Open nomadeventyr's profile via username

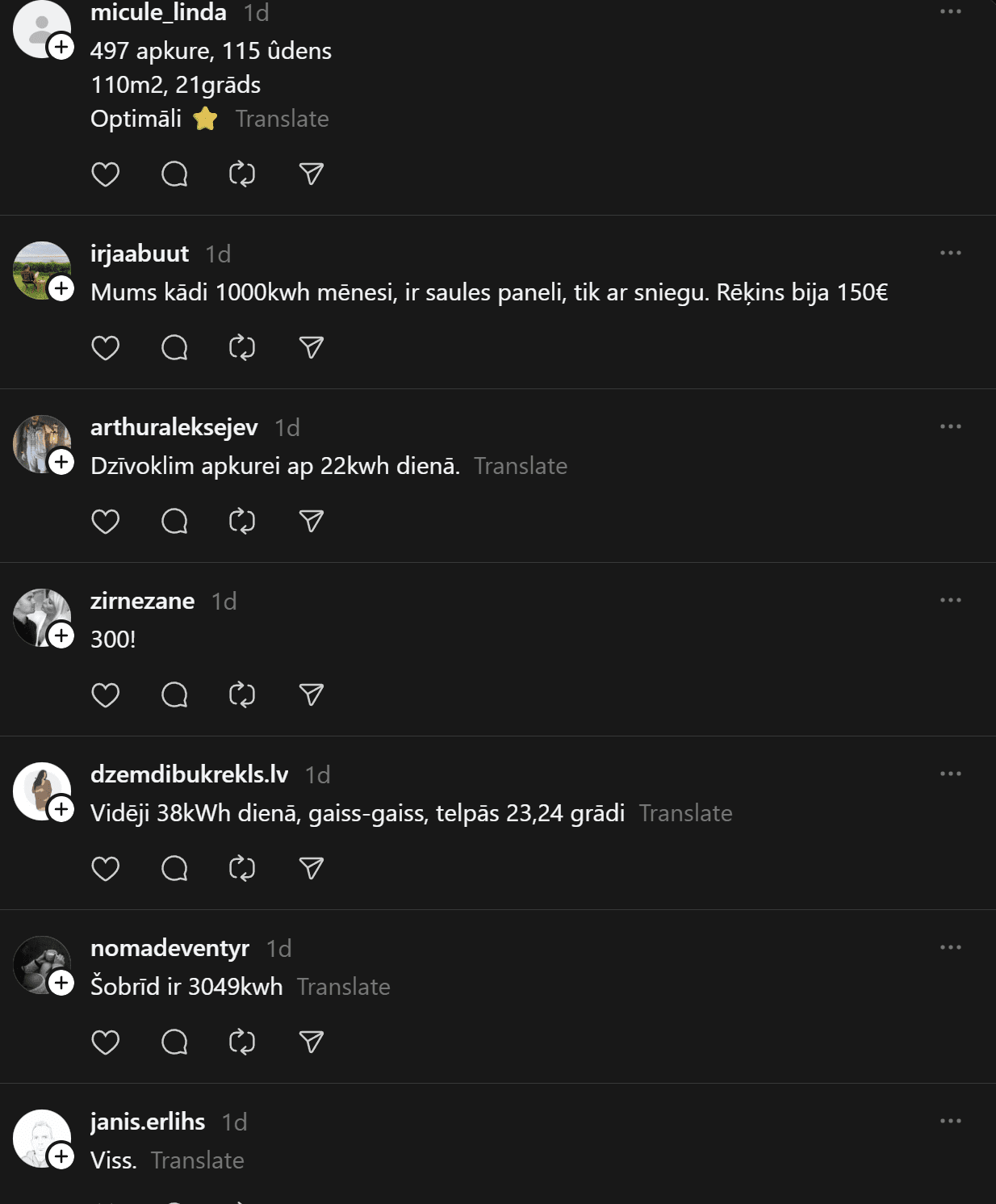point(169,948)
